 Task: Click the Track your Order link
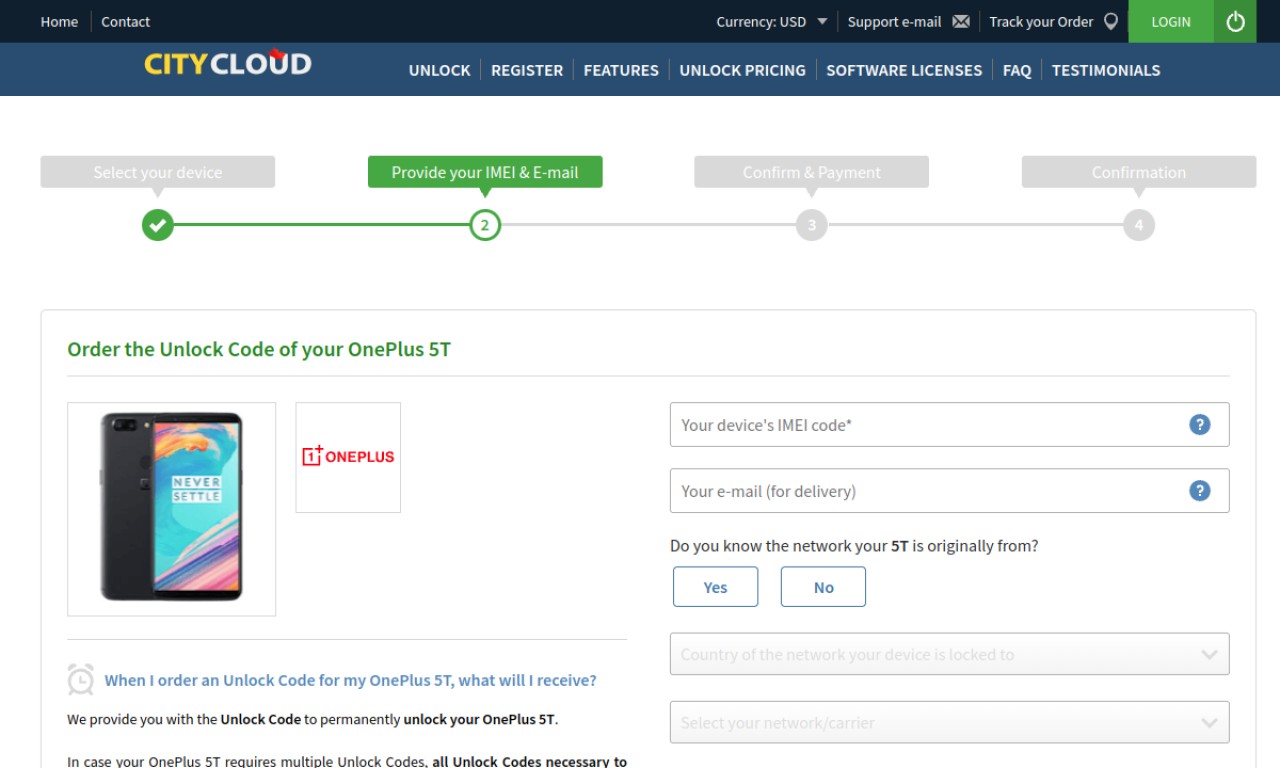click(x=1041, y=21)
